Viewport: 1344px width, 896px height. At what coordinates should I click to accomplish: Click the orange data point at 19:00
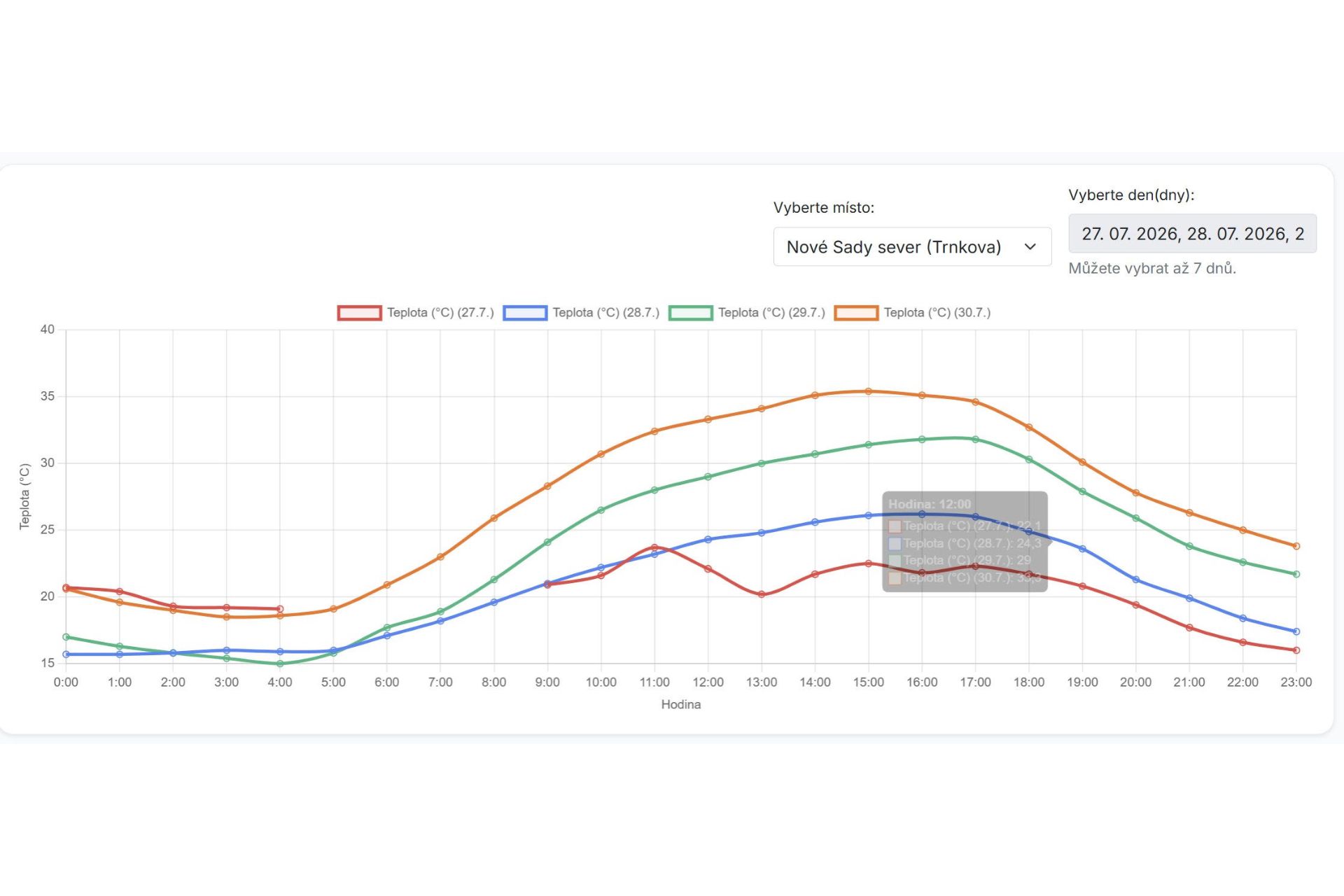point(1083,462)
